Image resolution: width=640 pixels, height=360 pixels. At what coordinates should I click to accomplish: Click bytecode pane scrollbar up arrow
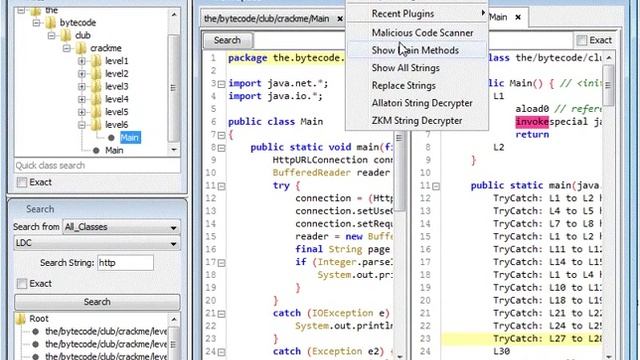pyautogui.click(x=609, y=58)
